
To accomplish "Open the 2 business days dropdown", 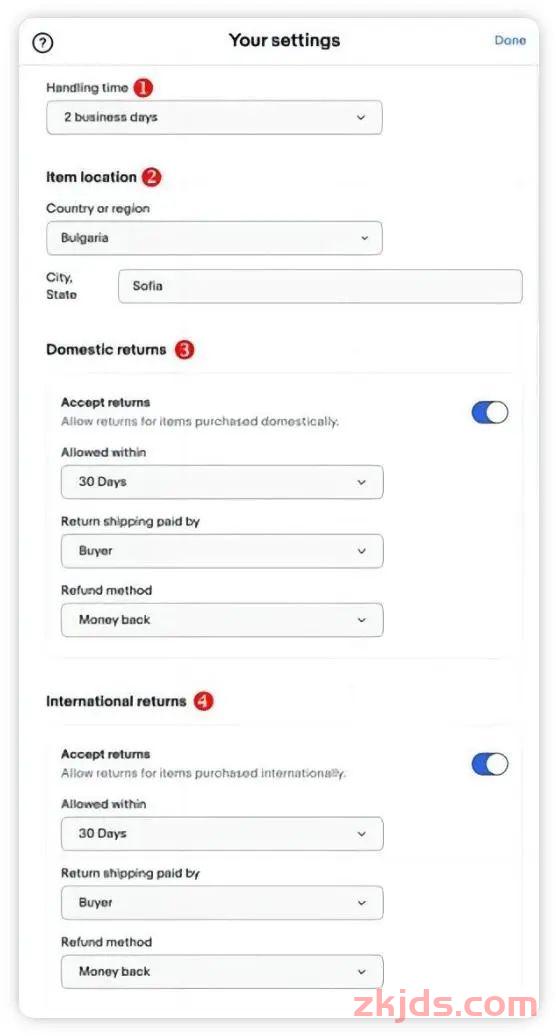I will (215, 118).
